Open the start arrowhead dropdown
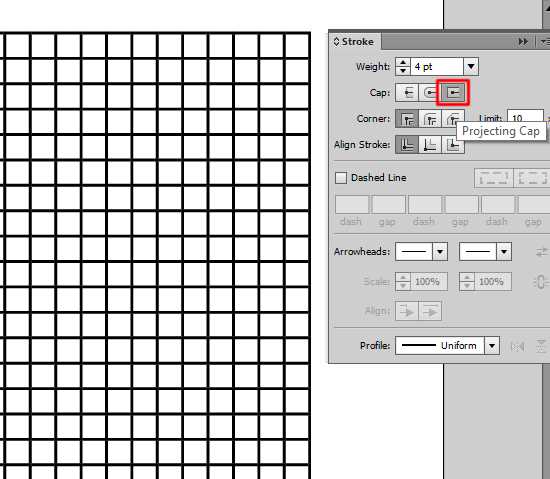 pyautogui.click(x=440, y=251)
